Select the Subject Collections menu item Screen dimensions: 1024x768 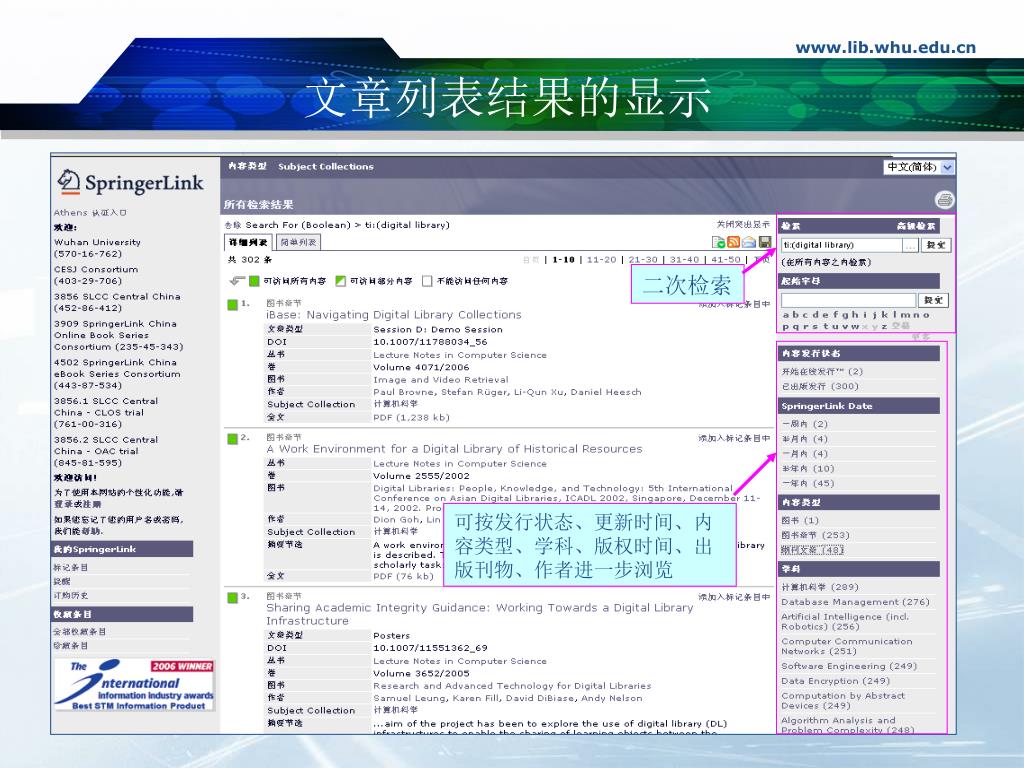click(x=326, y=167)
